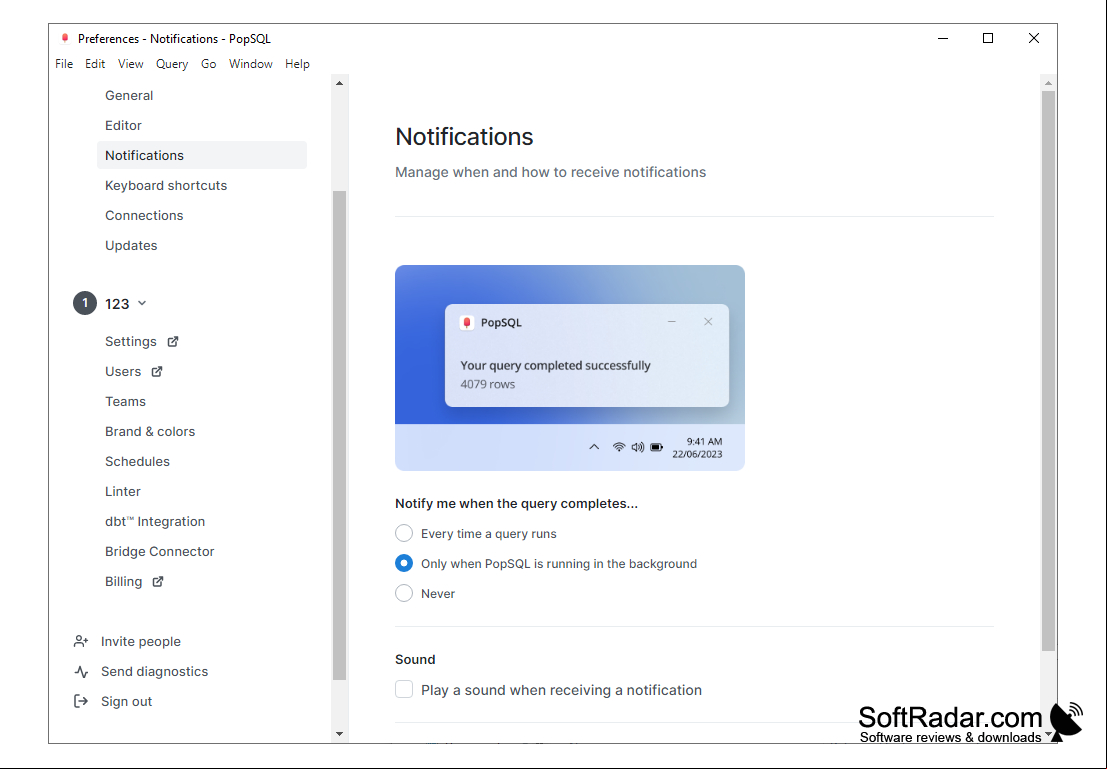Click the 'Sound' section heading
1107x769 pixels.
[x=415, y=660]
